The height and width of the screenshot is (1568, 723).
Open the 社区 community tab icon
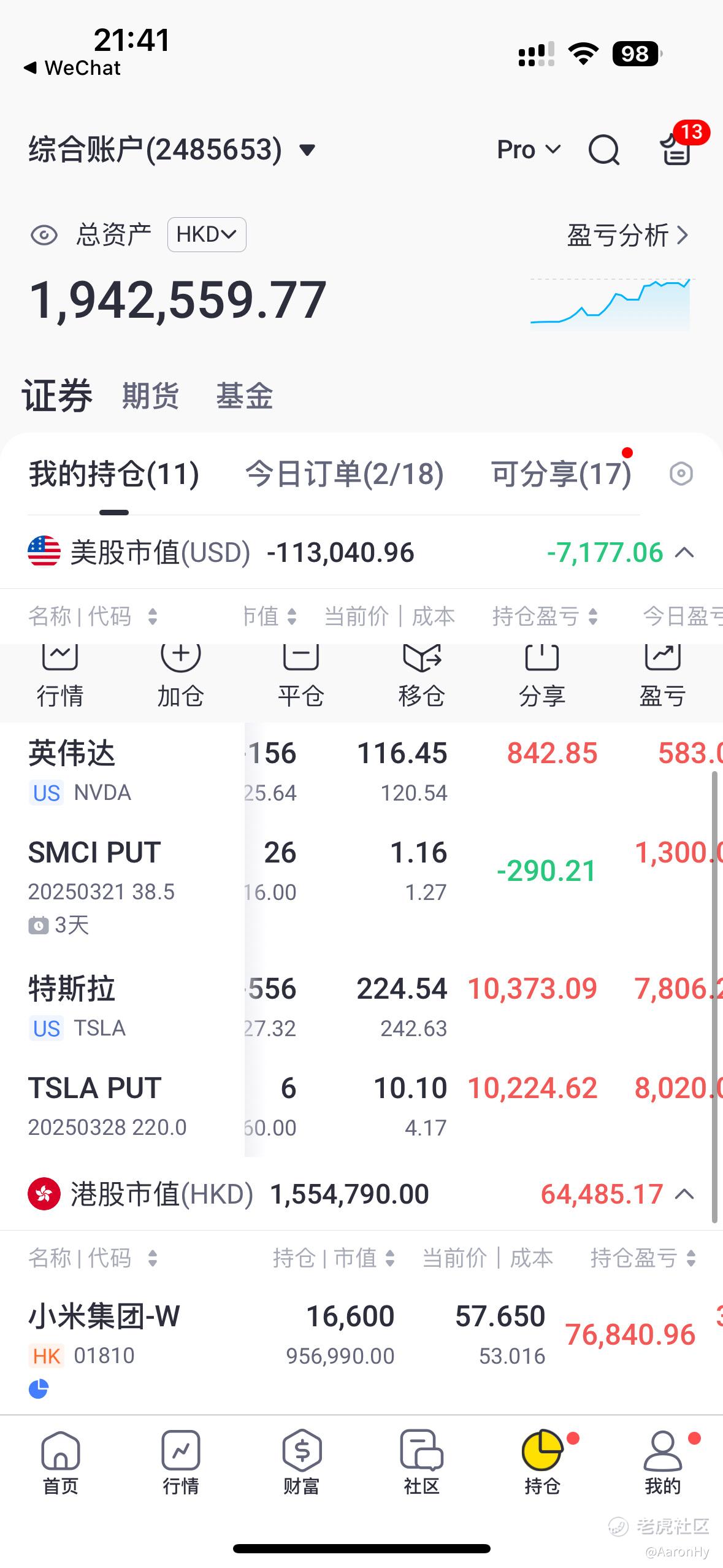click(421, 1462)
